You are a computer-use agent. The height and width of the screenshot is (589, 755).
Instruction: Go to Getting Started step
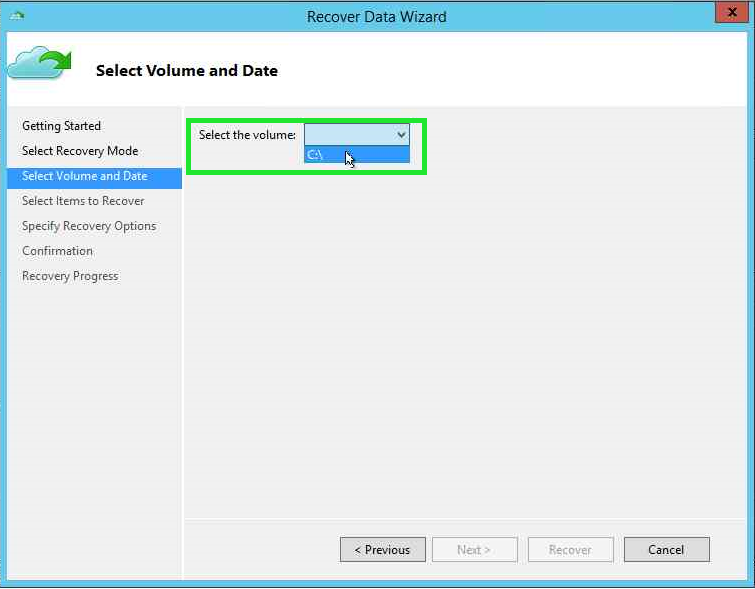62,126
